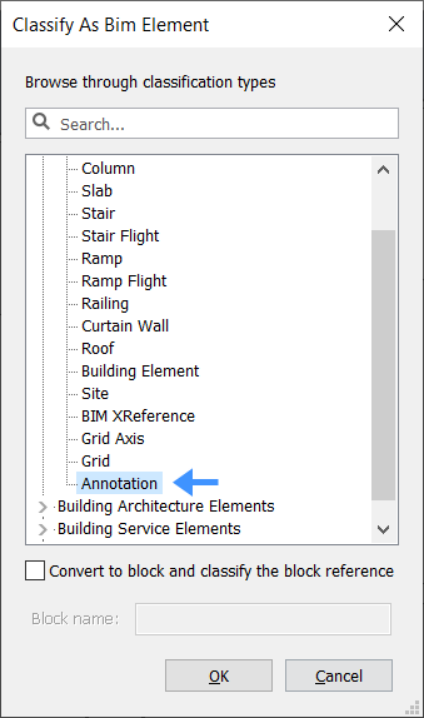Image resolution: width=424 pixels, height=718 pixels.
Task: Click the scrollbar down arrow
Action: [383, 529]
